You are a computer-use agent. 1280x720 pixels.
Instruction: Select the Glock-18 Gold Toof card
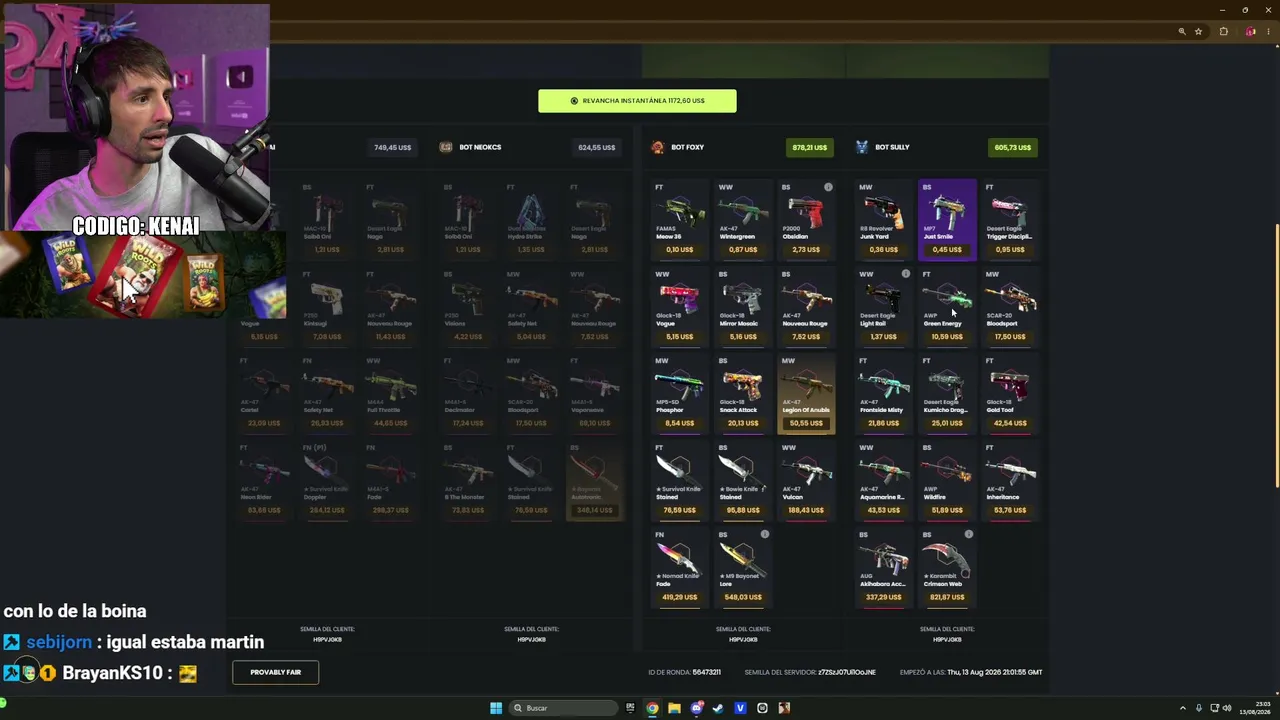[1010, 393]
